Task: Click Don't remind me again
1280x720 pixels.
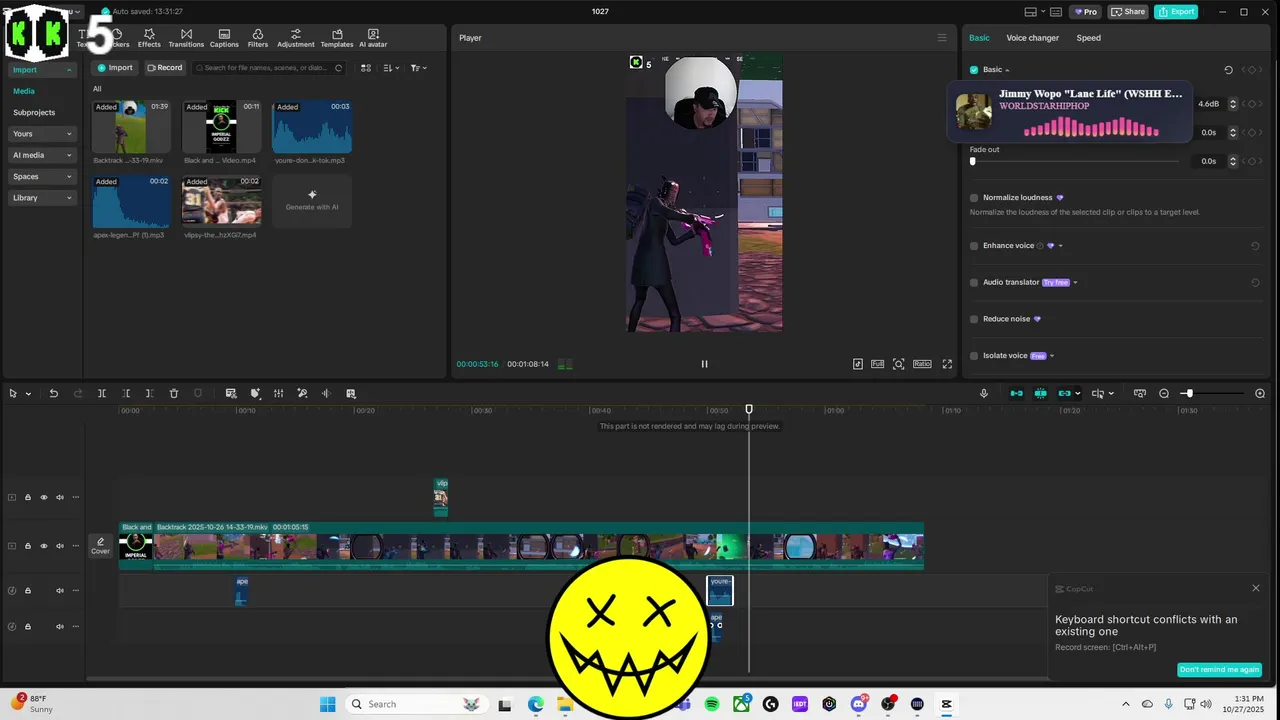Action: [x=1219, y=669]
